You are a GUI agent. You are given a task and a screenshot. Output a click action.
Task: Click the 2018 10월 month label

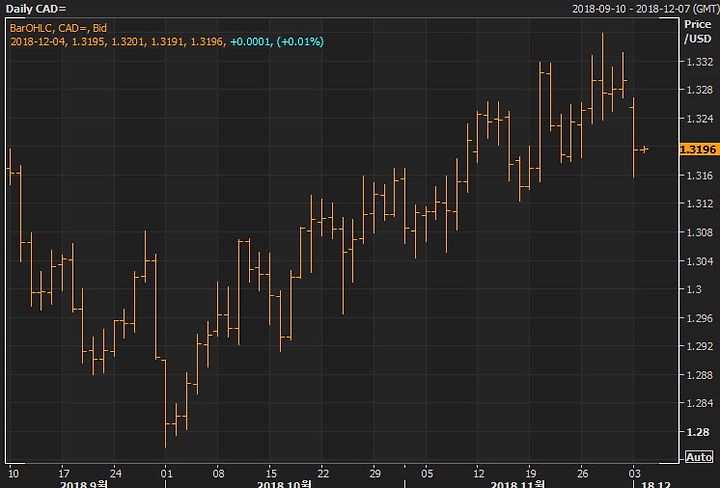point(284,484)
